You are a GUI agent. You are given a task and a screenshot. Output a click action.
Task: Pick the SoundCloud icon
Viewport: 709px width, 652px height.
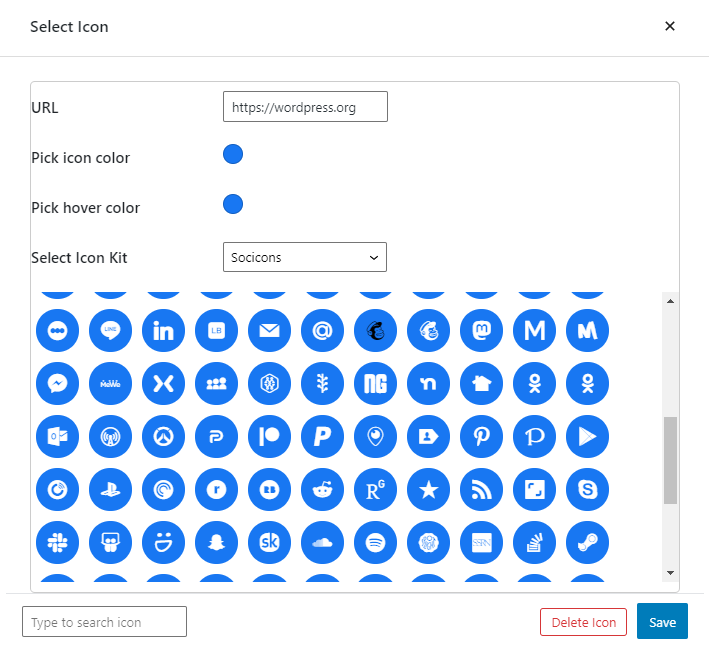point(322,542)
